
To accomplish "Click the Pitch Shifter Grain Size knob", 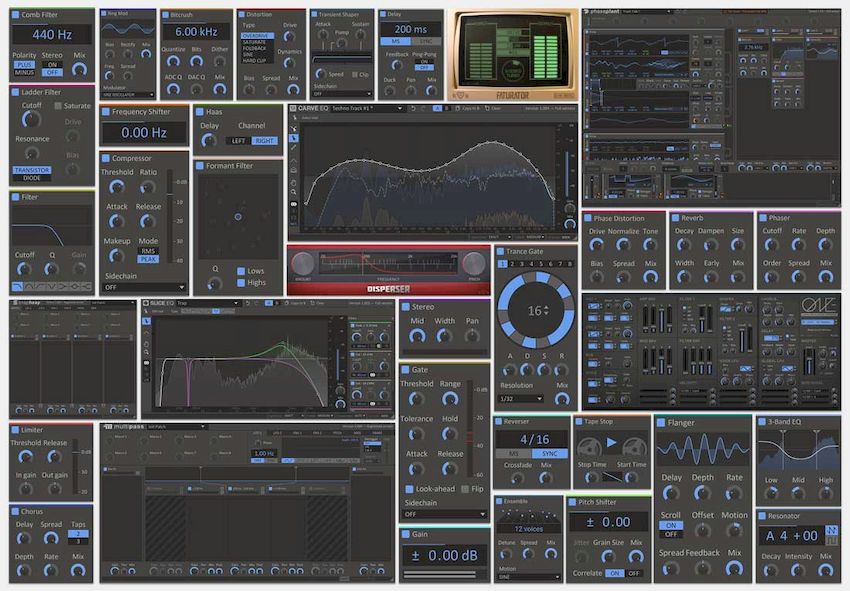I will coord(608,556).
